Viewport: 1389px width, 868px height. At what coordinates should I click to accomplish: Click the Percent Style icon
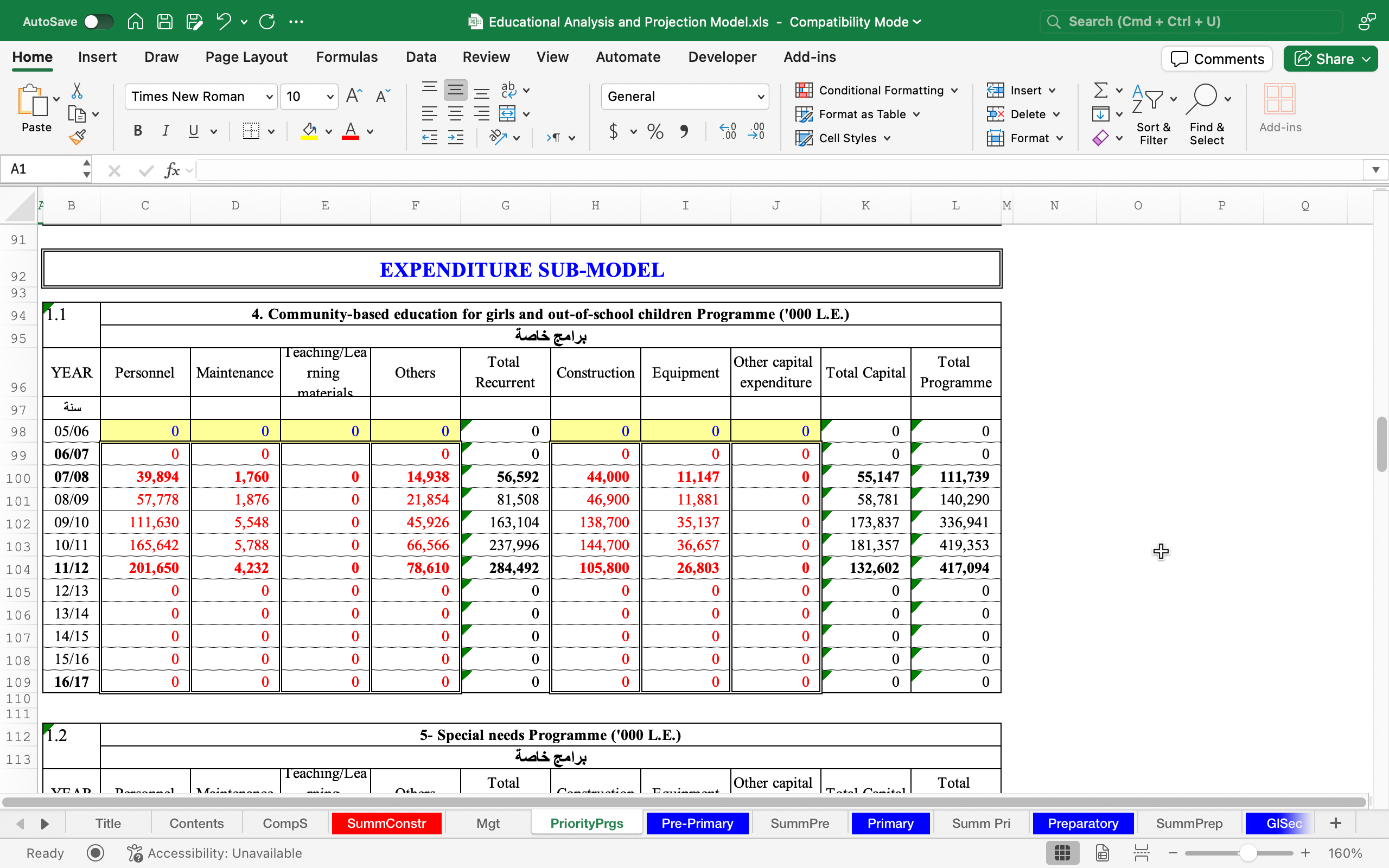(655, 131)
